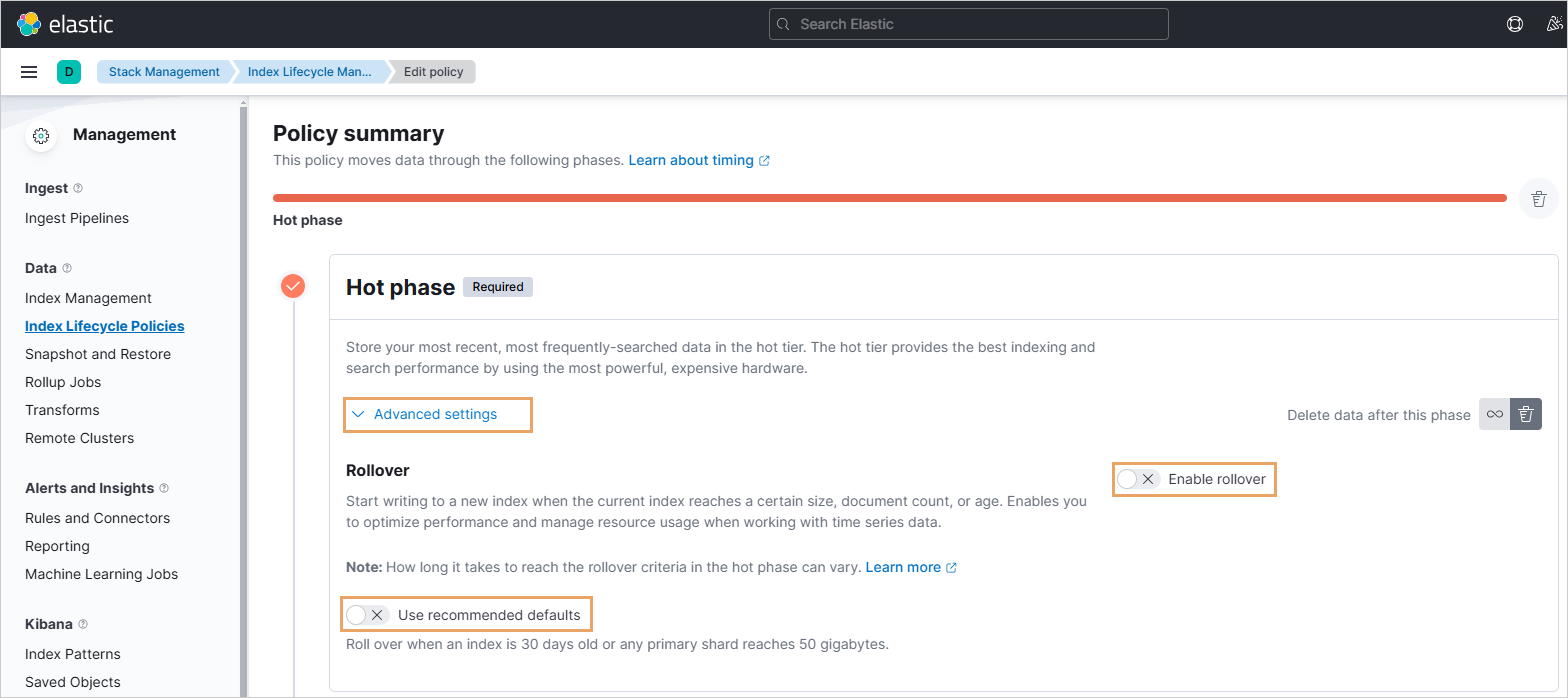The width and height of the screenshot is (1568, 698).
Task: Go to Index Lifecycle Man... breadcrumb
Action: click(310, 72)
